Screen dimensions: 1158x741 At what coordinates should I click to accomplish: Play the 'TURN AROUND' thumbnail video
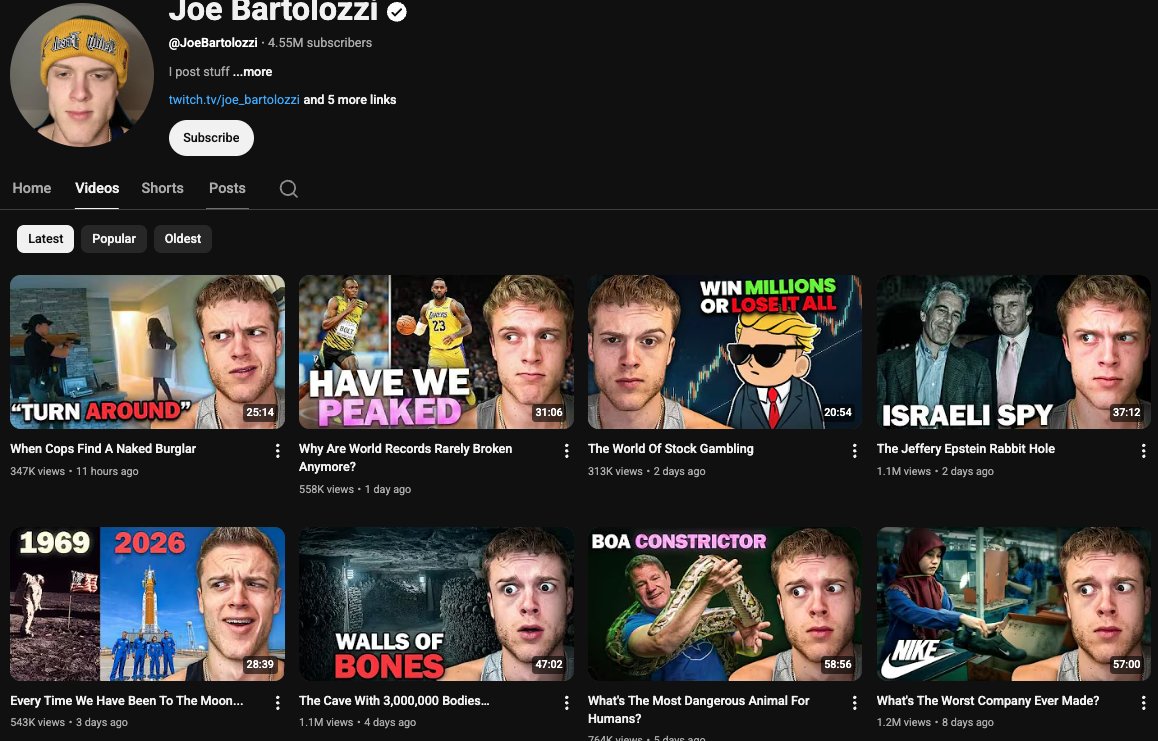click(147, 352)
